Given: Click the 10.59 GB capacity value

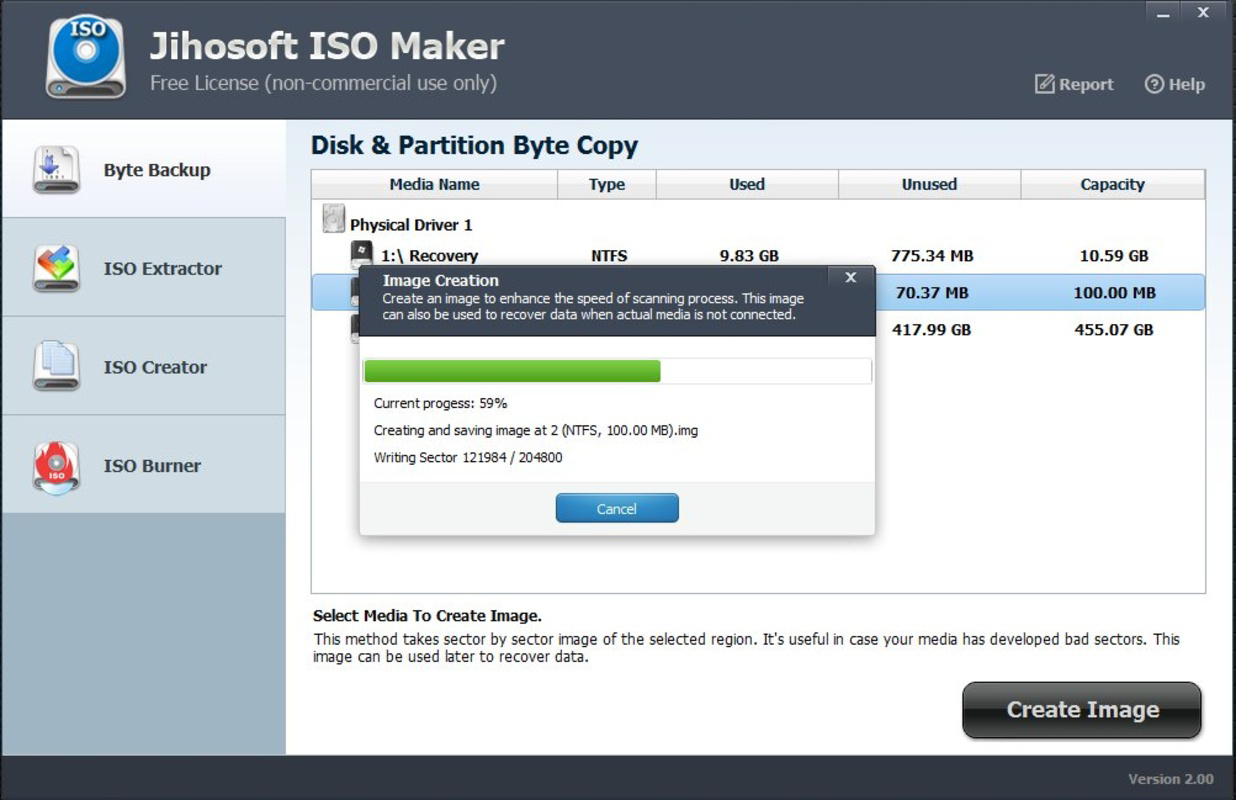Looking at the screenshot, I should [1114, 256].
